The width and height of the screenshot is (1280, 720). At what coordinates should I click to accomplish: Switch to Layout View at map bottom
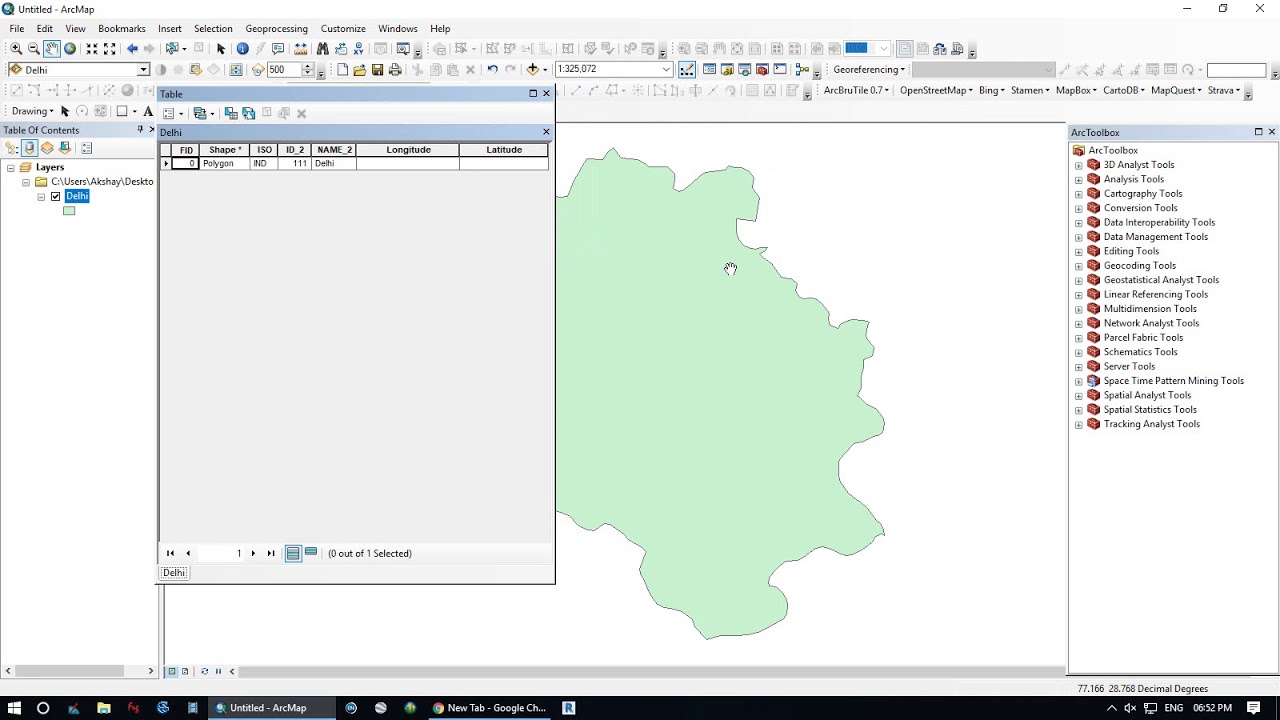click(185, 671)
